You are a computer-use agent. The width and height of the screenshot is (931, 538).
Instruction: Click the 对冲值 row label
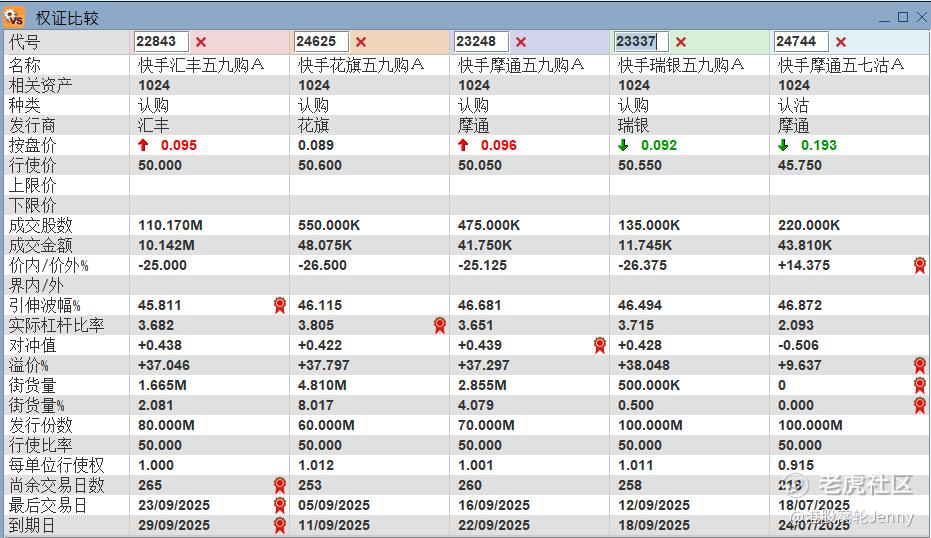[x=32, y=345]
